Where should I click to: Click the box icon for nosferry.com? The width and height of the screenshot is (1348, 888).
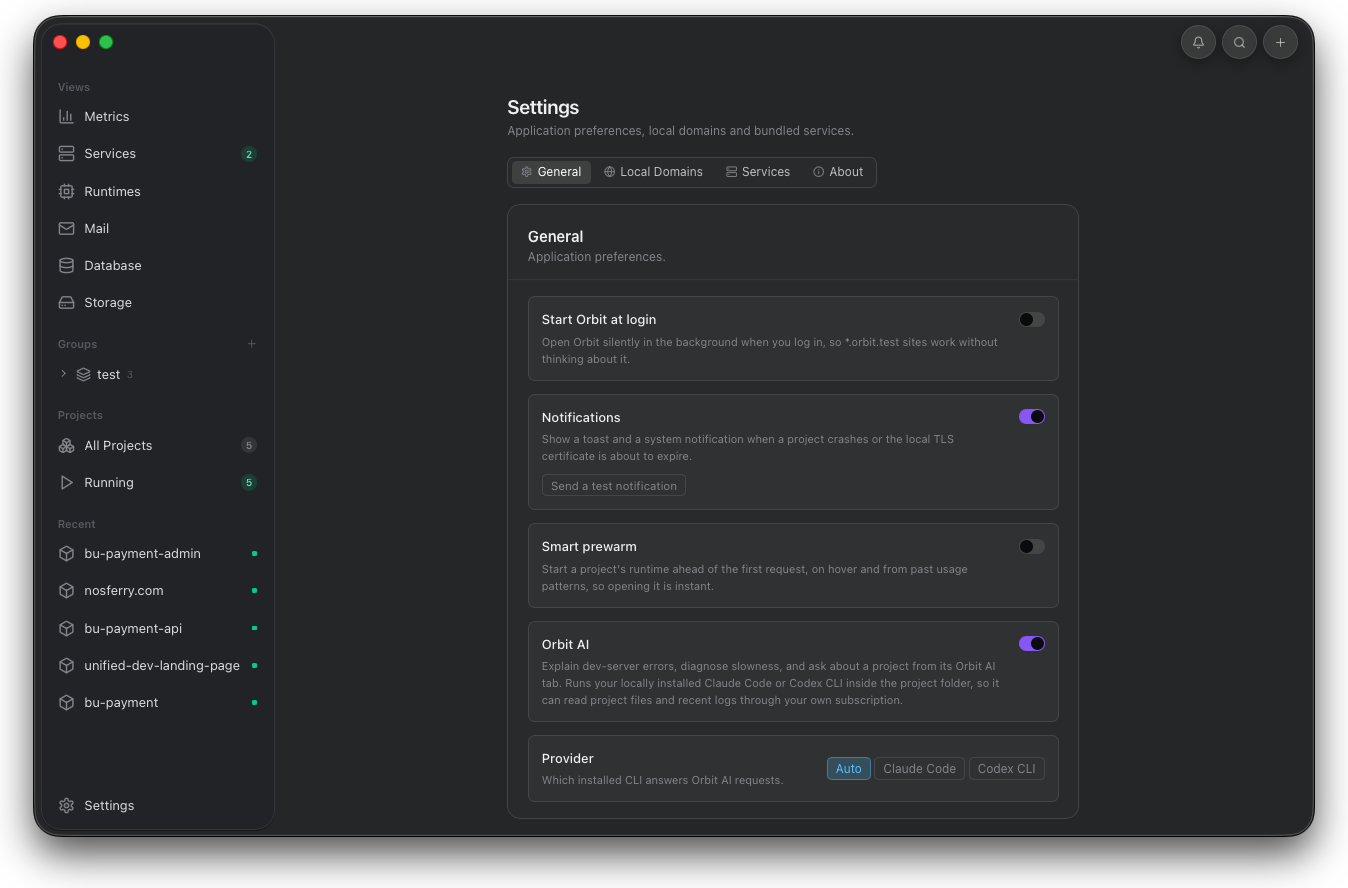[66, 590]
